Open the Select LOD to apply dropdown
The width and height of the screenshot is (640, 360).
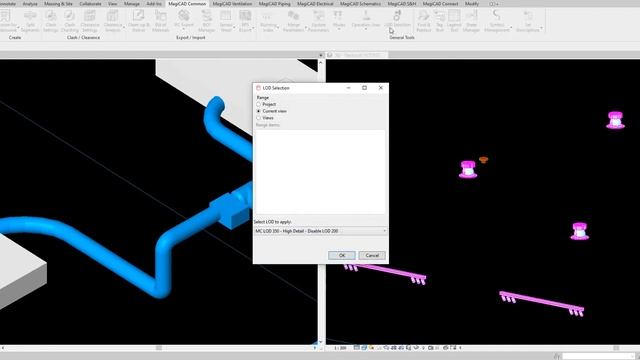click(x=320, y=231)
